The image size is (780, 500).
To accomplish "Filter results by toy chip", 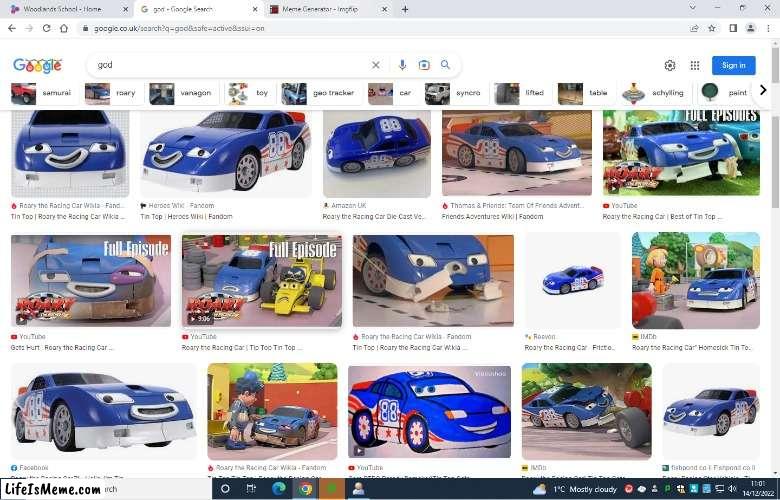I will pyautogui.click(x=249, y=93).
